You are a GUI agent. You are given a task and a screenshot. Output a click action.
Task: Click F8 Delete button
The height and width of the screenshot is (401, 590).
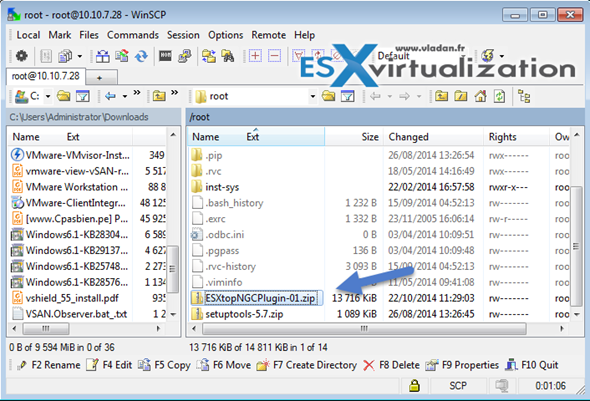[x=391, y=365]
